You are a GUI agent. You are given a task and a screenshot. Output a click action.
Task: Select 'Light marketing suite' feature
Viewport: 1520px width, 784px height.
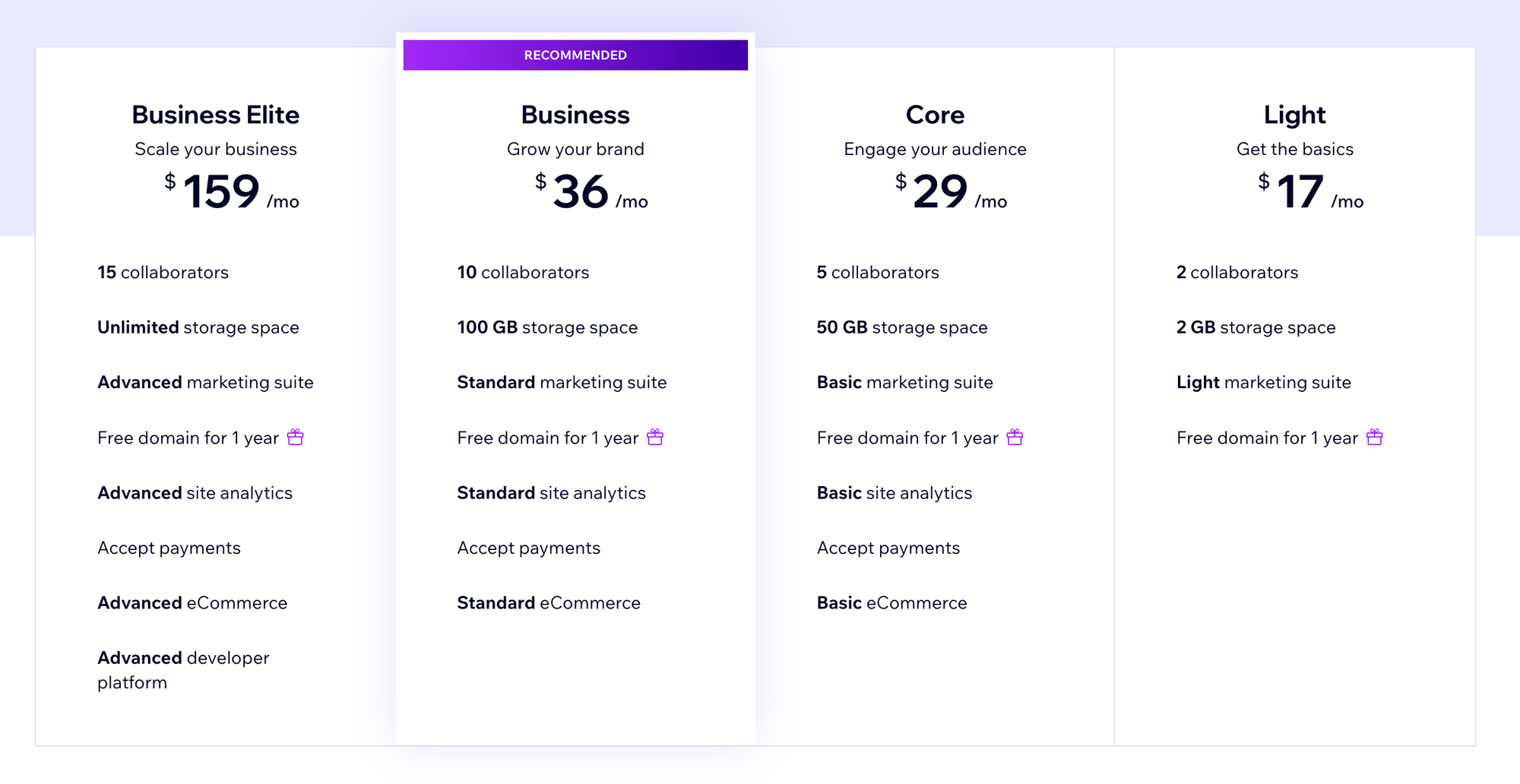[x=1263, y=382]
